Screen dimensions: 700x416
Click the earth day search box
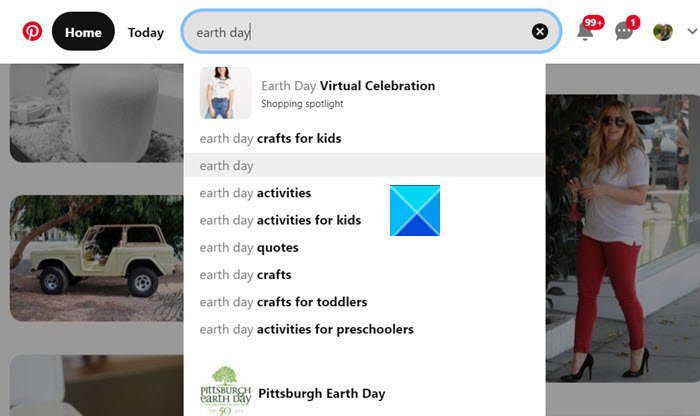pyautogui.click(x=360, y=32)
